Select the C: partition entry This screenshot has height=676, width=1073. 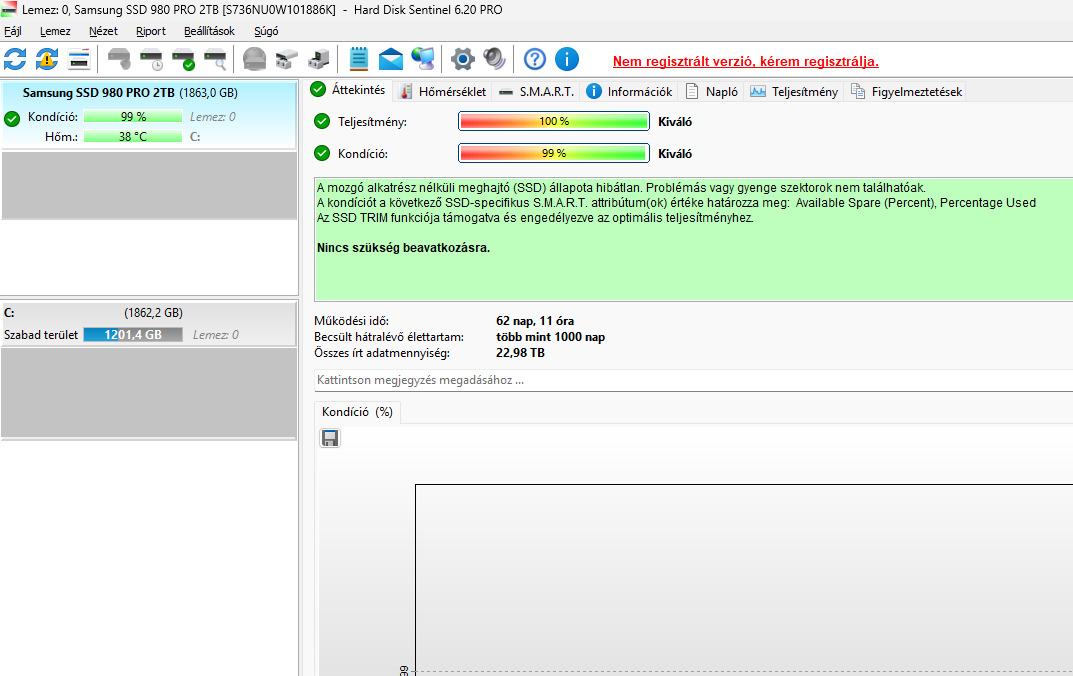point(149,323)
